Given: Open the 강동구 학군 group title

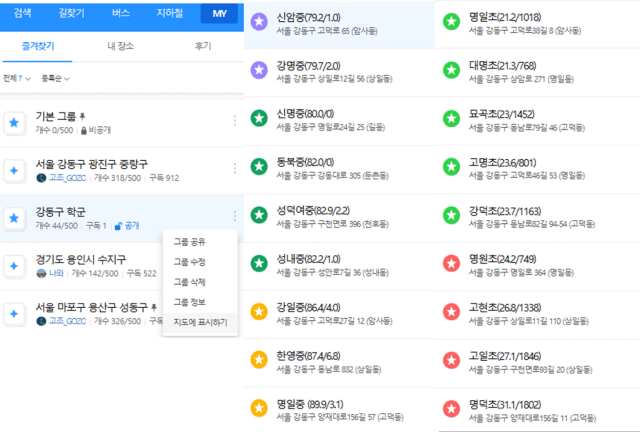Looking at the screenshot, I should pos(60,212).
